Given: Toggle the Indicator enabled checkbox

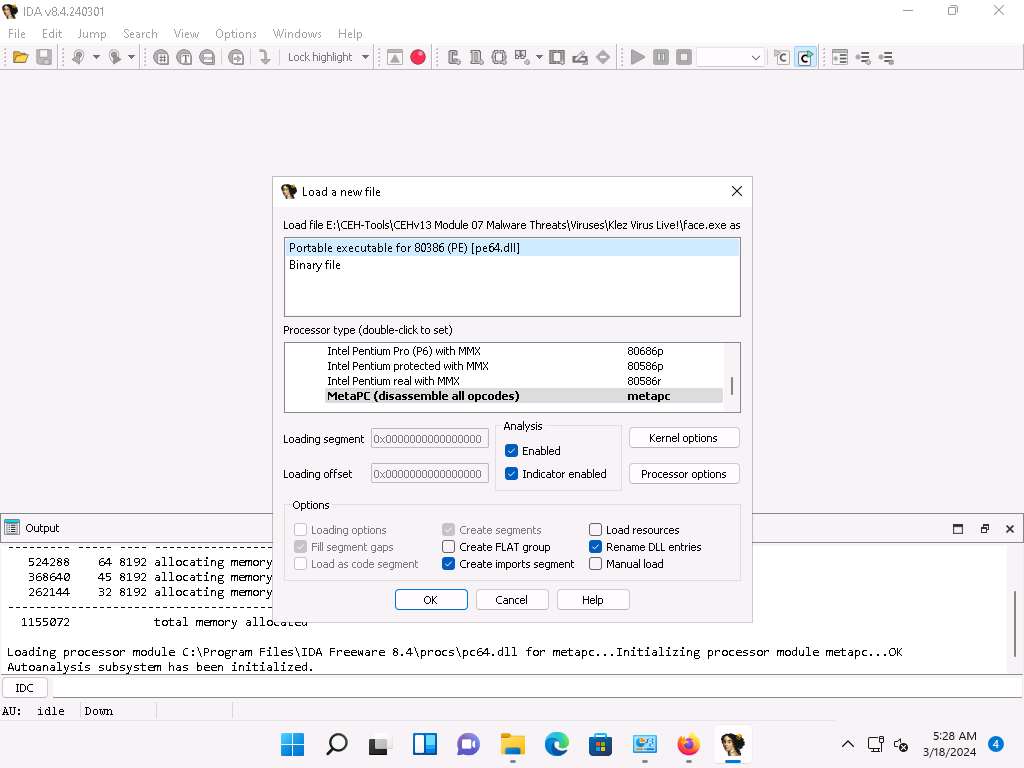Looking at the screenshot, I should tap(512, 474).
